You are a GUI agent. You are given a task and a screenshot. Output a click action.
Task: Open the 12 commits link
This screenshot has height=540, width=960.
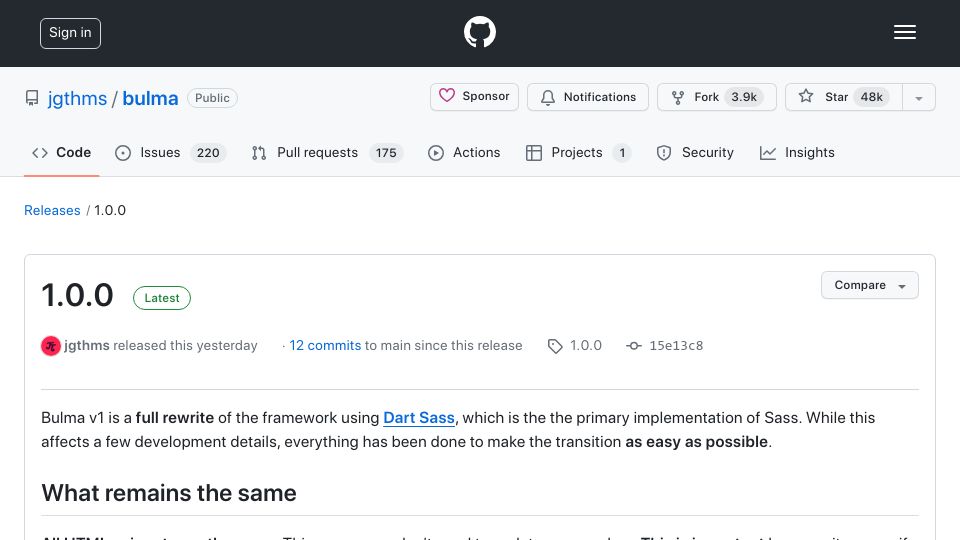[x=325, y=345]
